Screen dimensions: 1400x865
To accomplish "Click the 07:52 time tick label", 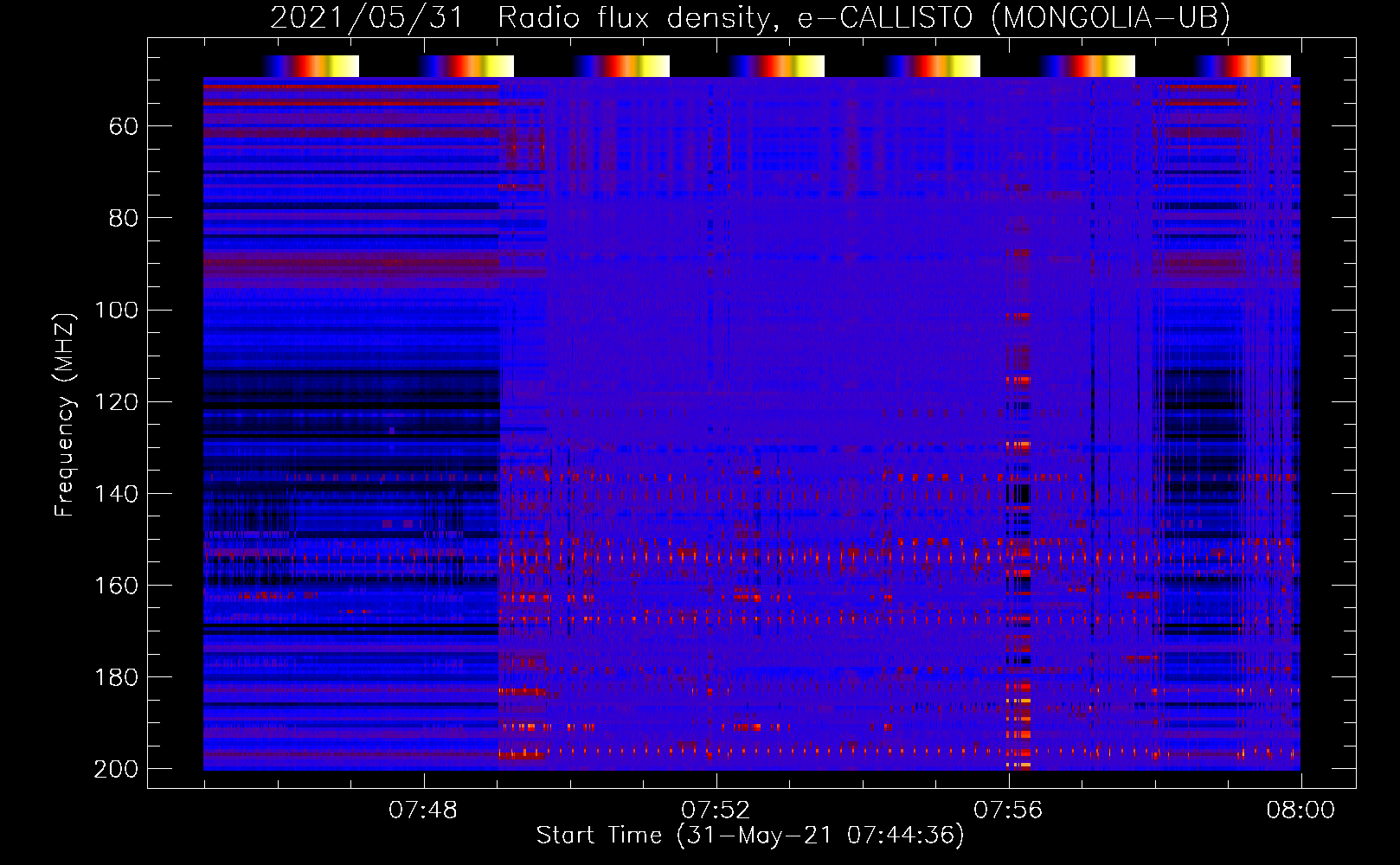I will point(716,810).
